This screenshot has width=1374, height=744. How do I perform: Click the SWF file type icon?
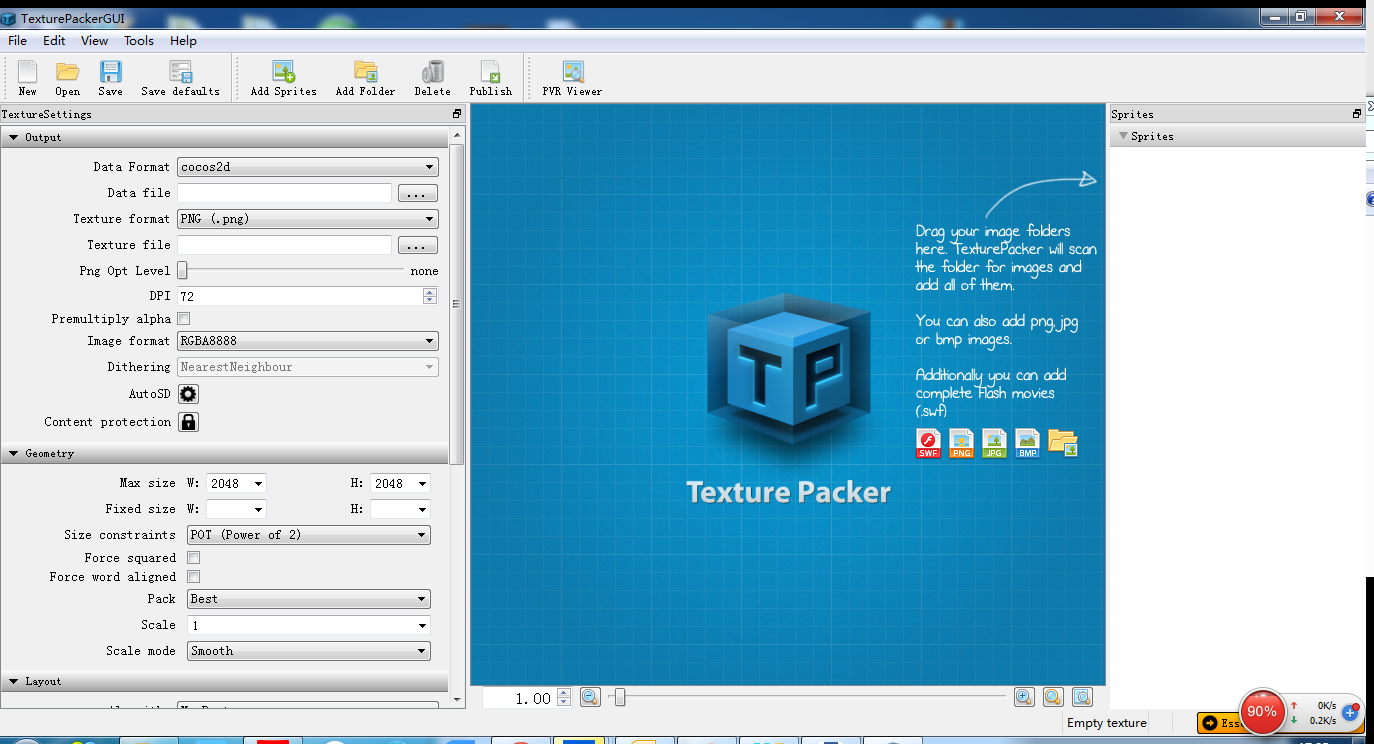929,443
